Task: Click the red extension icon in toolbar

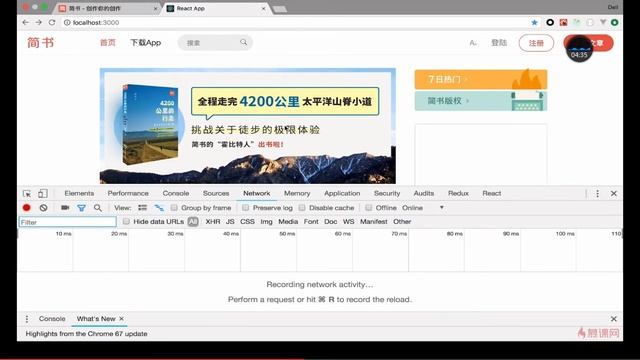Action: (x=563, y=22)
